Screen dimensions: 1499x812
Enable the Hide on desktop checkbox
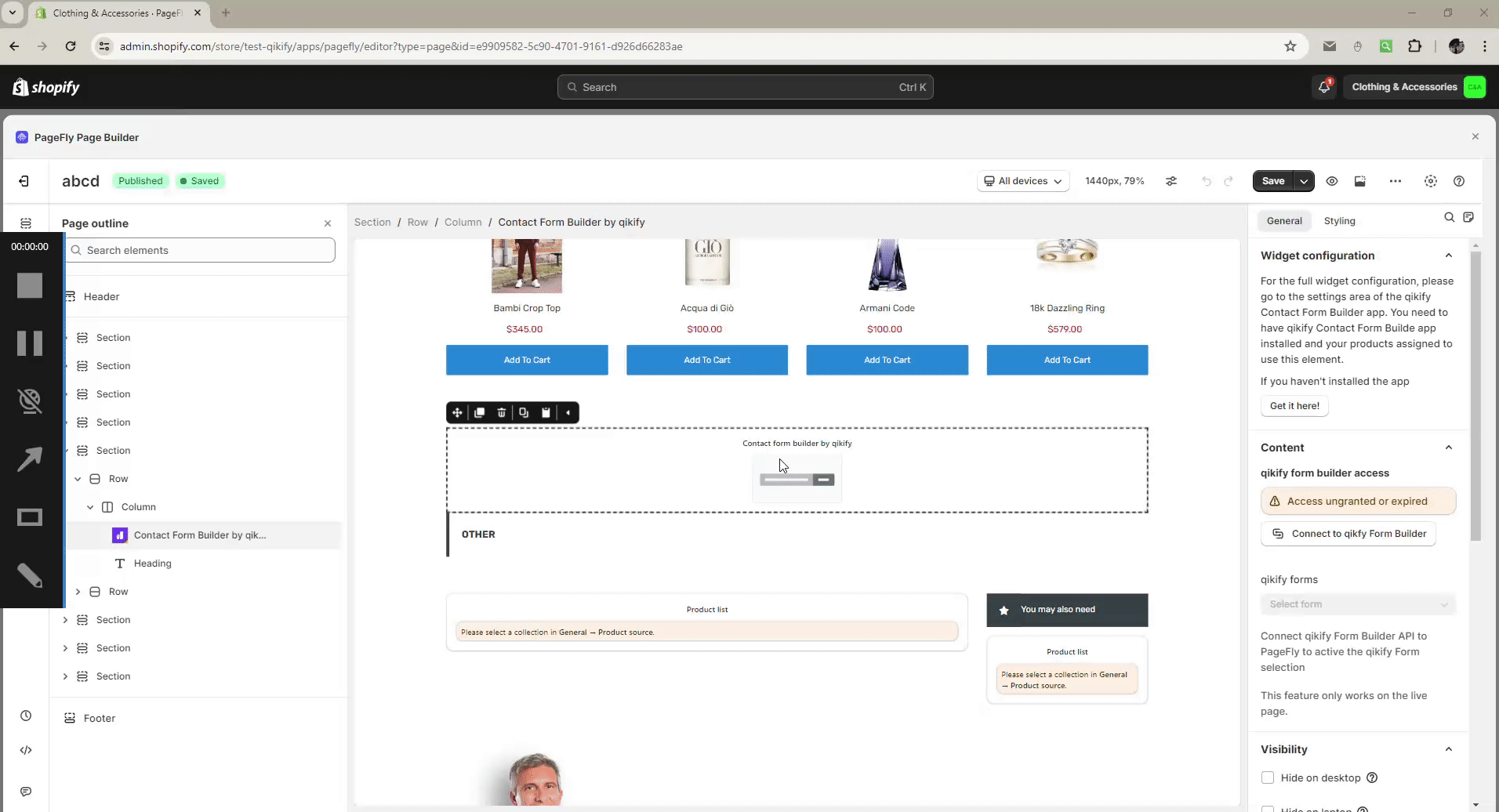[1268, 778]
